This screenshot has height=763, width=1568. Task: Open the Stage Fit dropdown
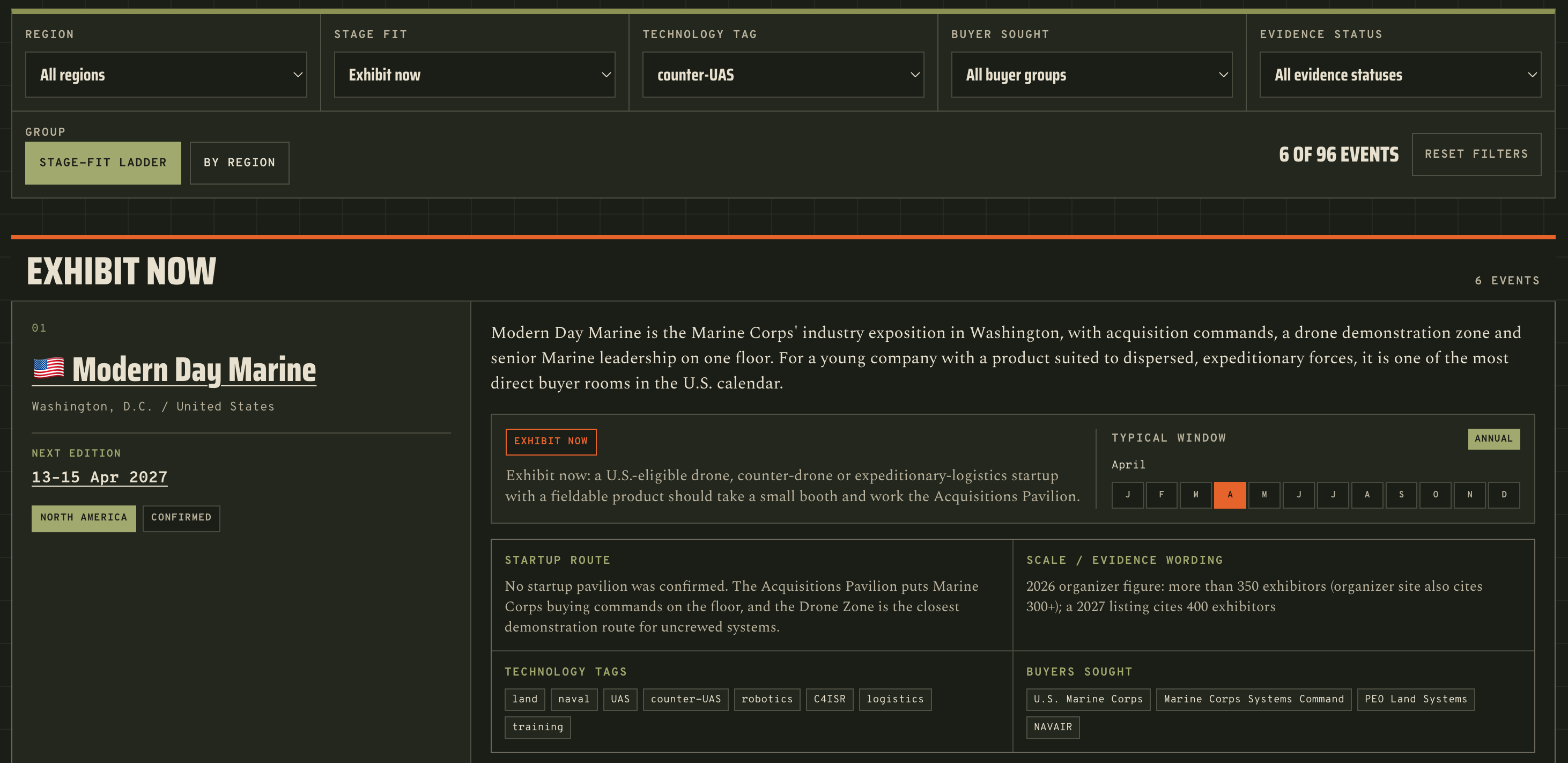click(474, 75)
